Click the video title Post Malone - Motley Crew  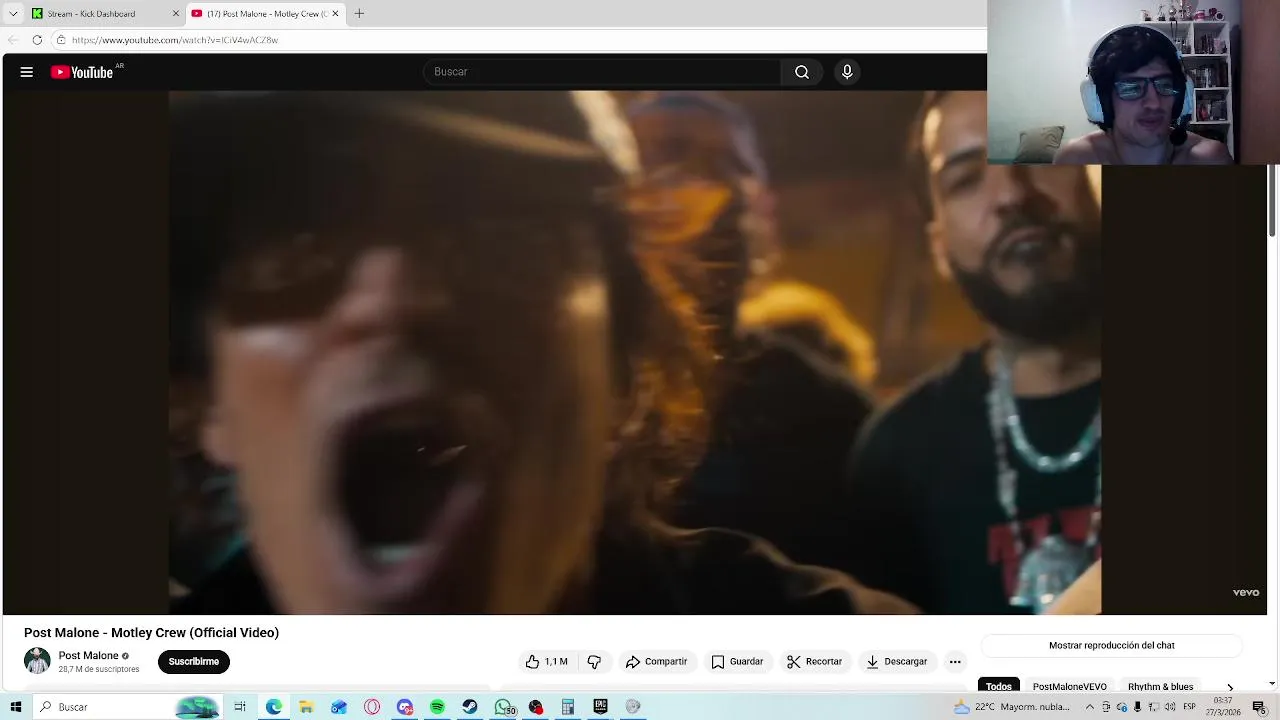[151, 633]
